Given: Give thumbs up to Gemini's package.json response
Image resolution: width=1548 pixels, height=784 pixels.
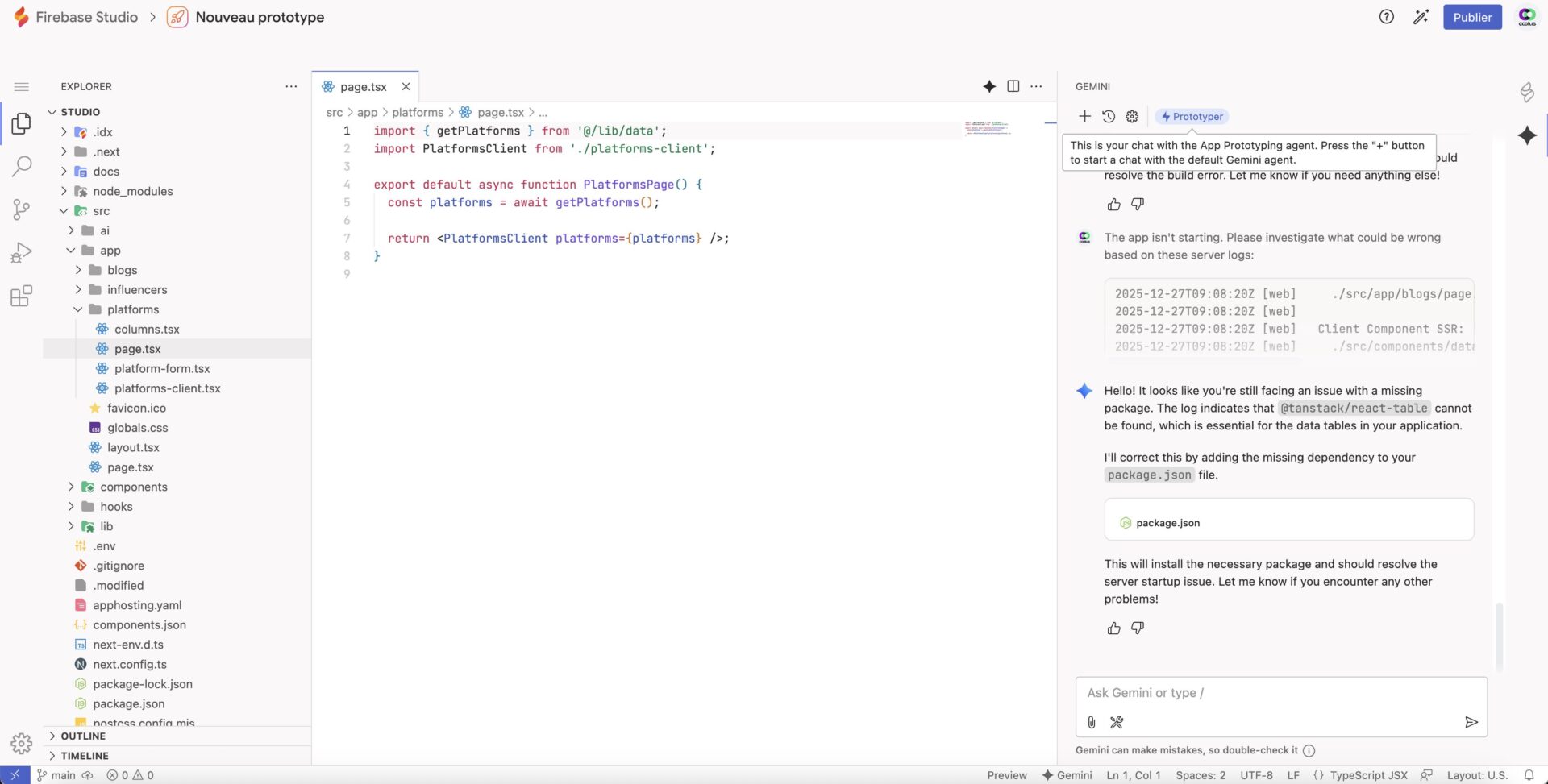Looking at the screenshot, I should click(x=1113, y=628).
